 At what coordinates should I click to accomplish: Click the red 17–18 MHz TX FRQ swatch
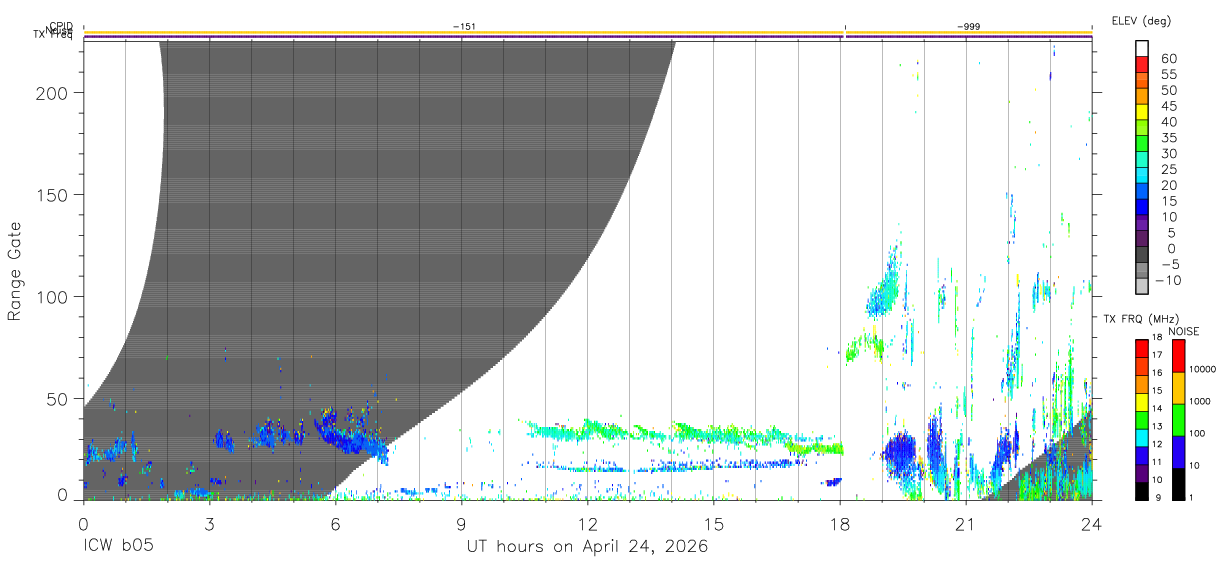1141,349
